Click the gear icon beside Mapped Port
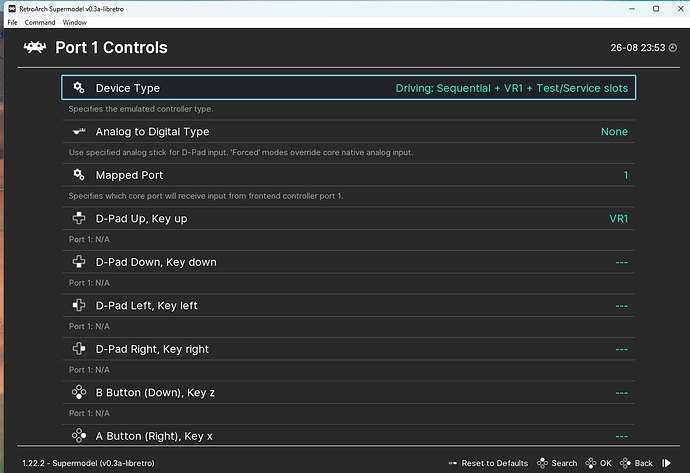Screen dimensions: 690x473 click(x=79, y=175)
